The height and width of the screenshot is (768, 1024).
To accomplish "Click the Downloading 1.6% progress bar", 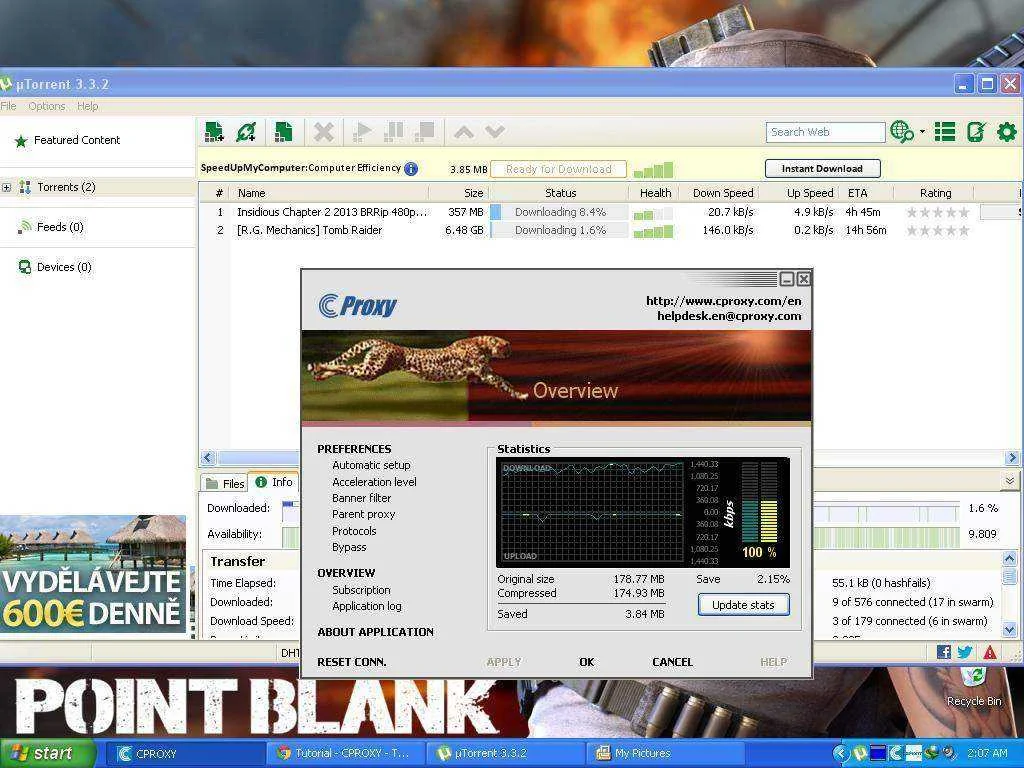I will 559,230.
